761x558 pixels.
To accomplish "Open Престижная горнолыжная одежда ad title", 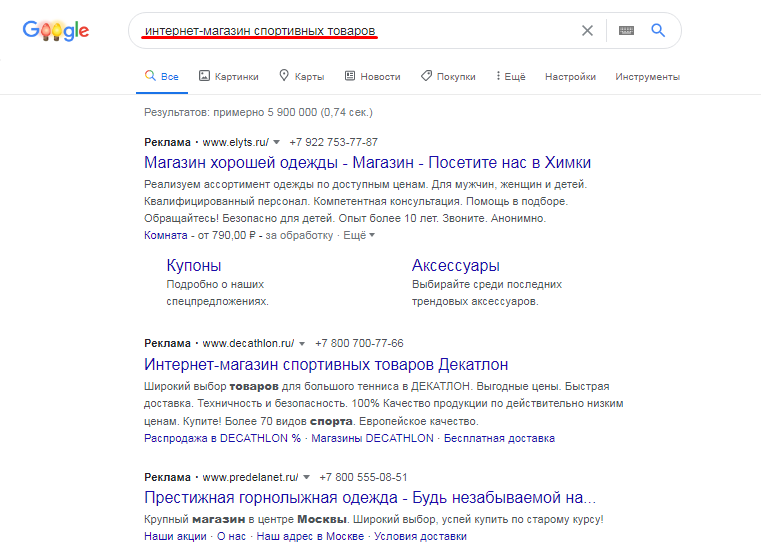I will (x=370, y=498).
